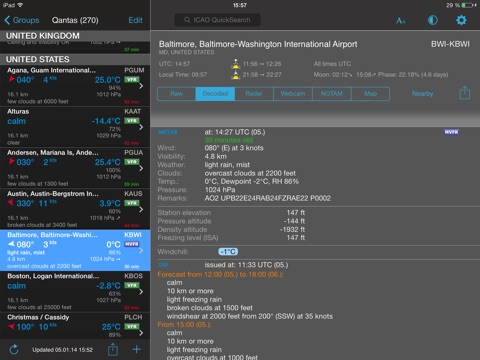
Task: Open the Alturas station row
Action: 75,127
